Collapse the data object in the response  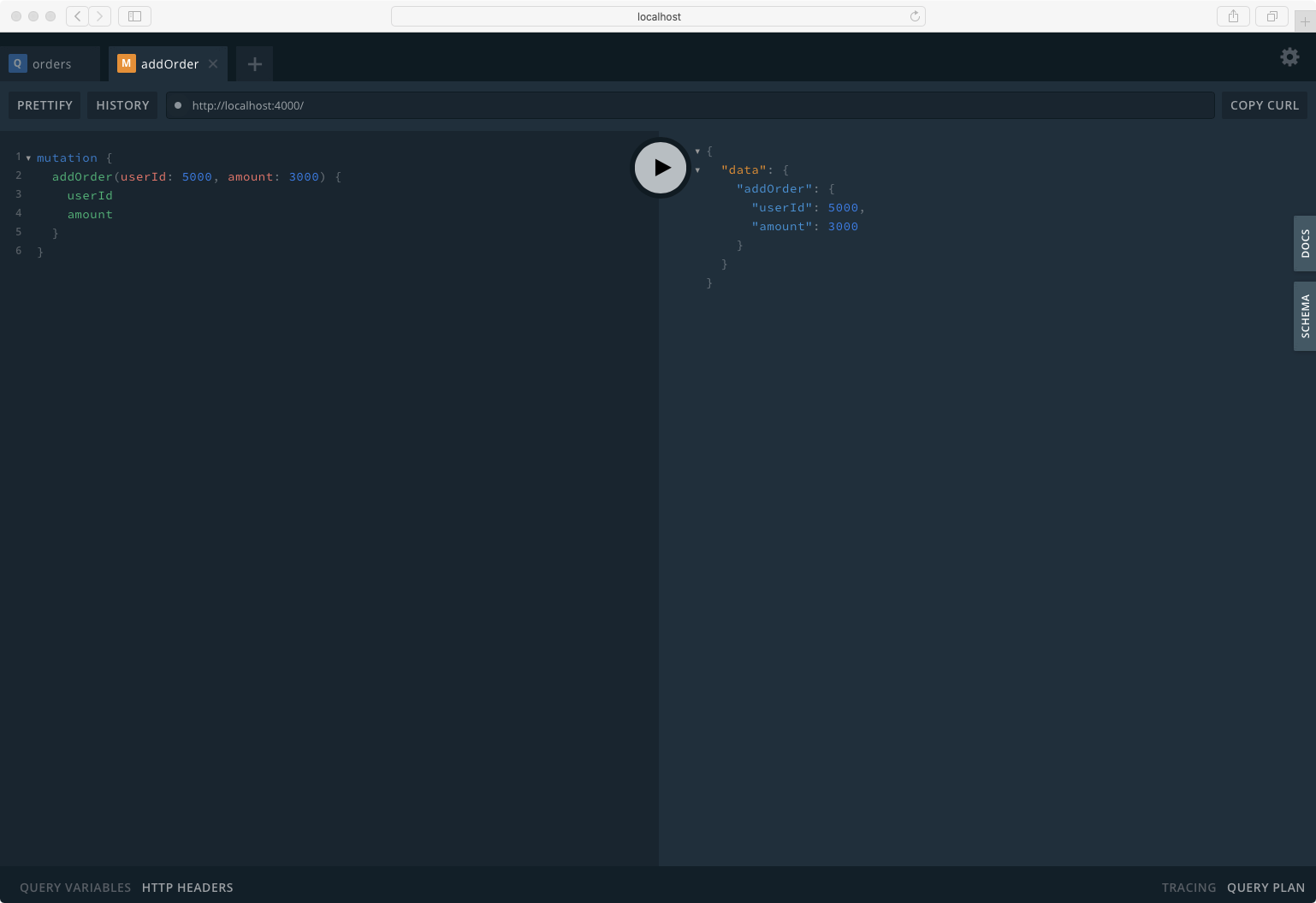point(697,169)
